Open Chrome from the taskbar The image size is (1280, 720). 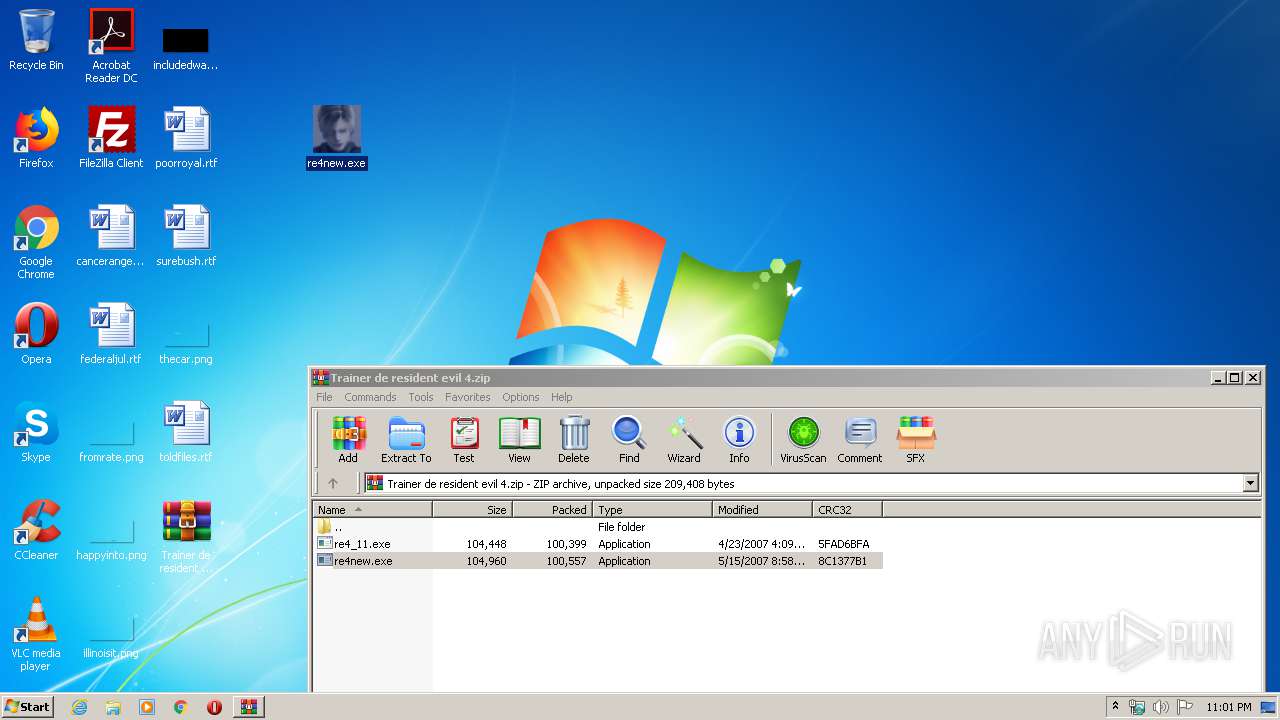(x=181, y=707)
